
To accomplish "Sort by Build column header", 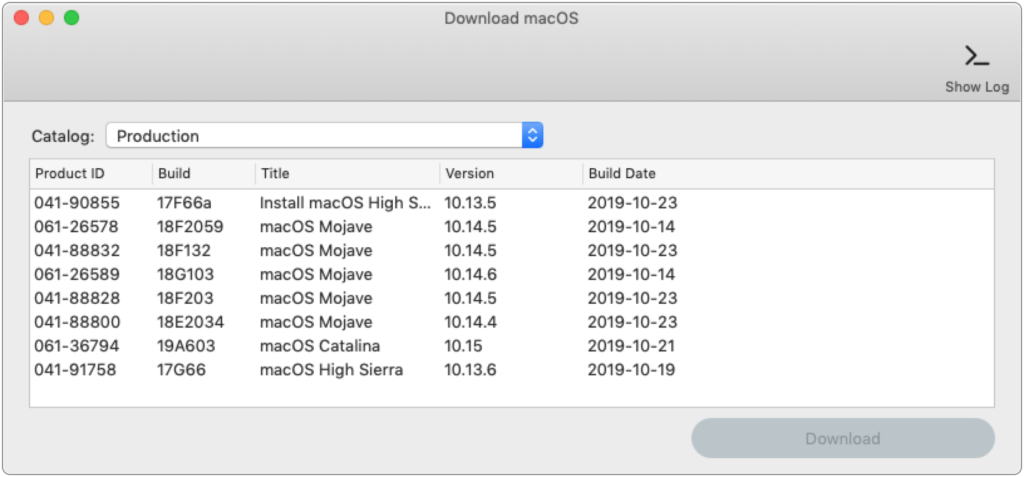I will click(204, 174).
